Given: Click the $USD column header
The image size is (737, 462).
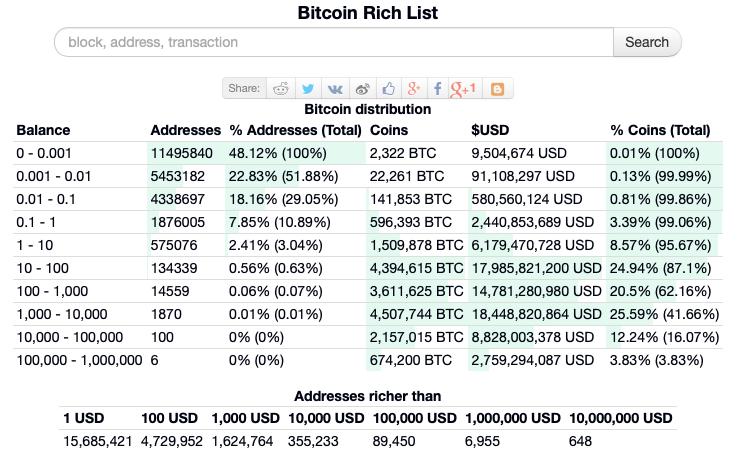Looking at the screenshot, I should tap(490, 130).
